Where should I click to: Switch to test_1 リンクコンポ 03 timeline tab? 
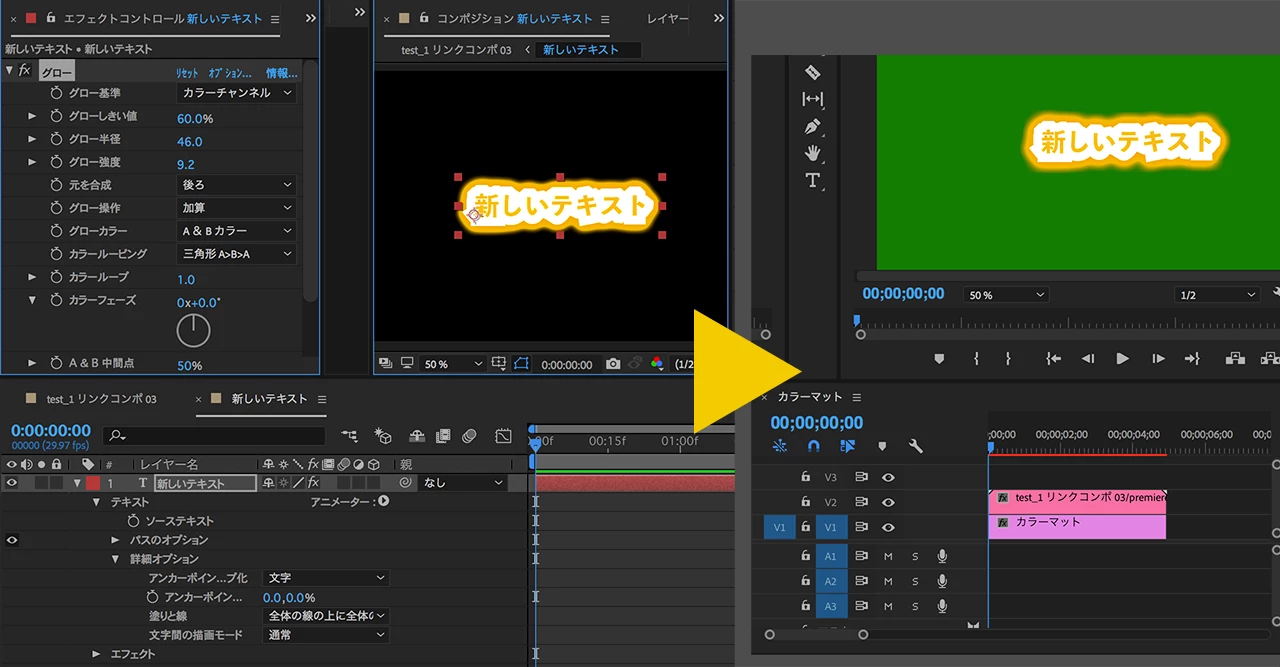[101, 399]
